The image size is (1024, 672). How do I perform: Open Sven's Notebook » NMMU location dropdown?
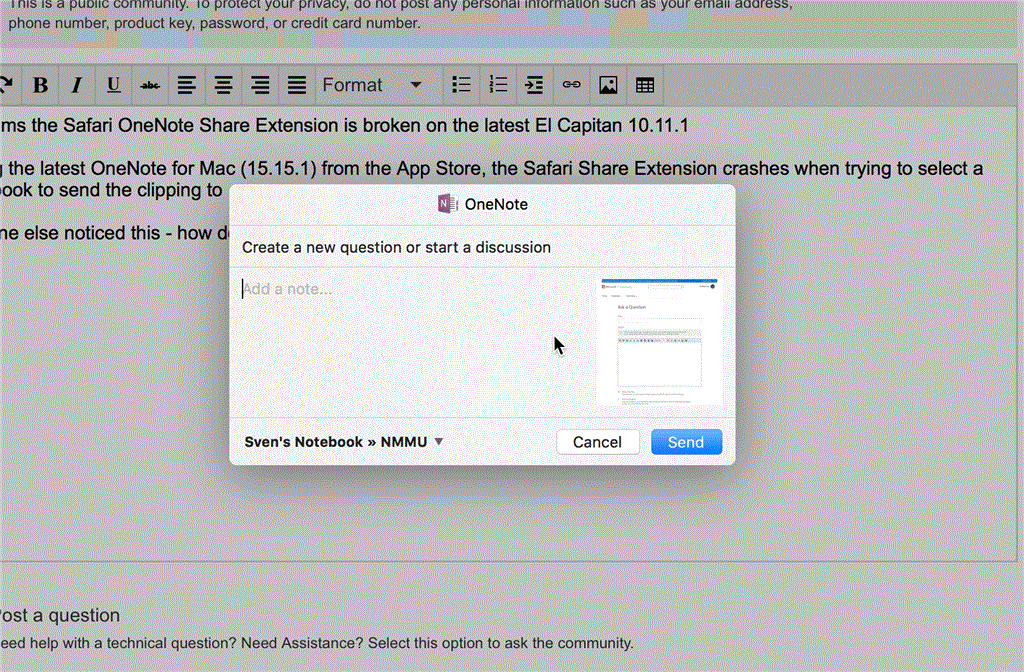pyautogui.click(x=344, y=442)
